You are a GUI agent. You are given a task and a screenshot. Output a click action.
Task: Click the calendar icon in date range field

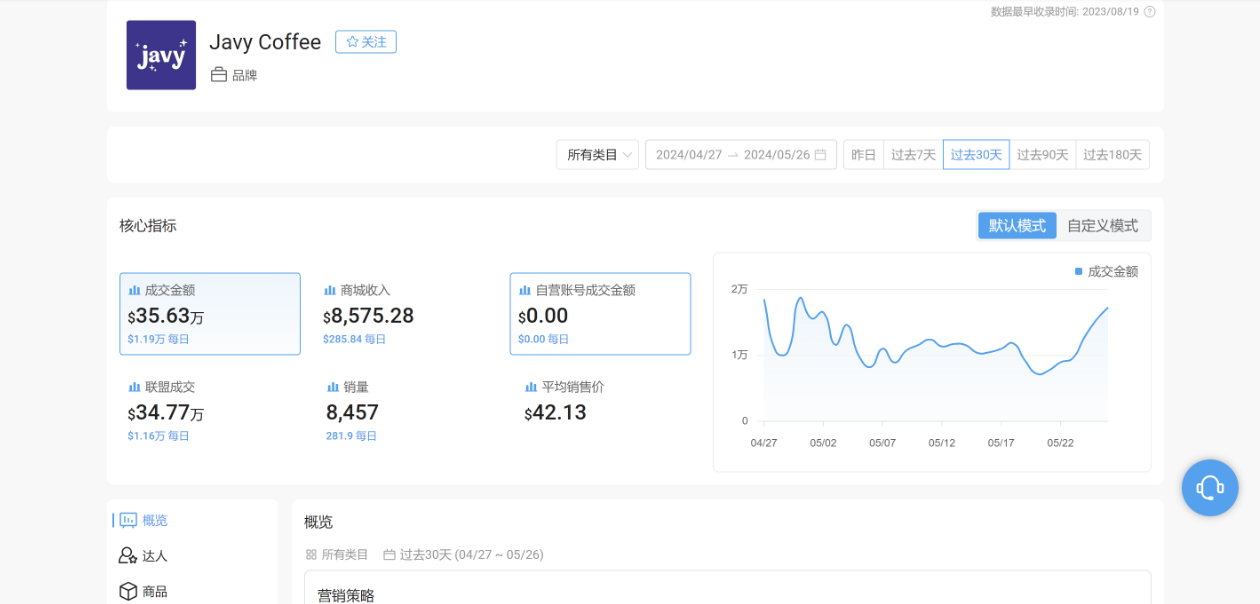click(x=820, y=155)
